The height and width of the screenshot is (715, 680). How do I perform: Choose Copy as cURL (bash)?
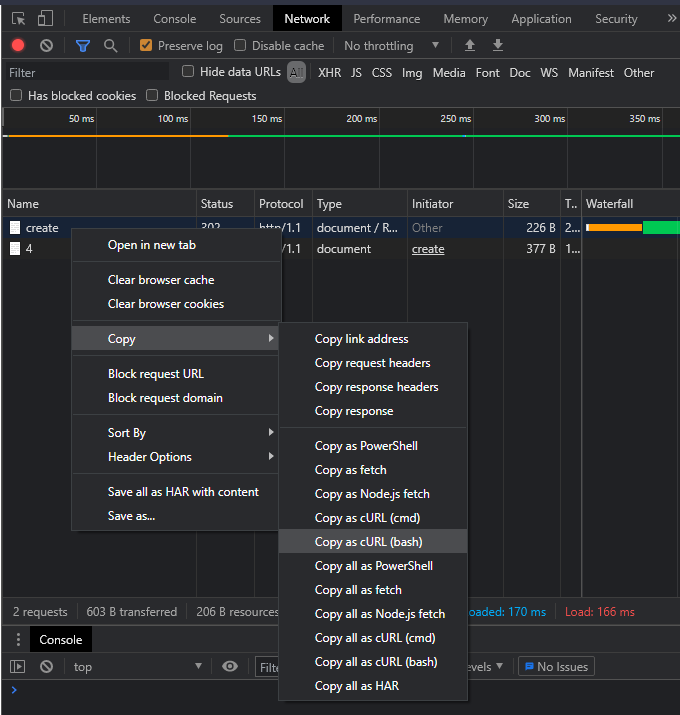[x=373, y=541]
